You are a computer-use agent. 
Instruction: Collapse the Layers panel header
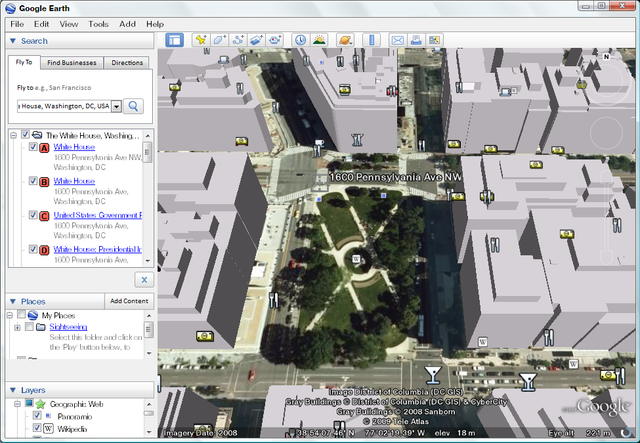[12, 390]
